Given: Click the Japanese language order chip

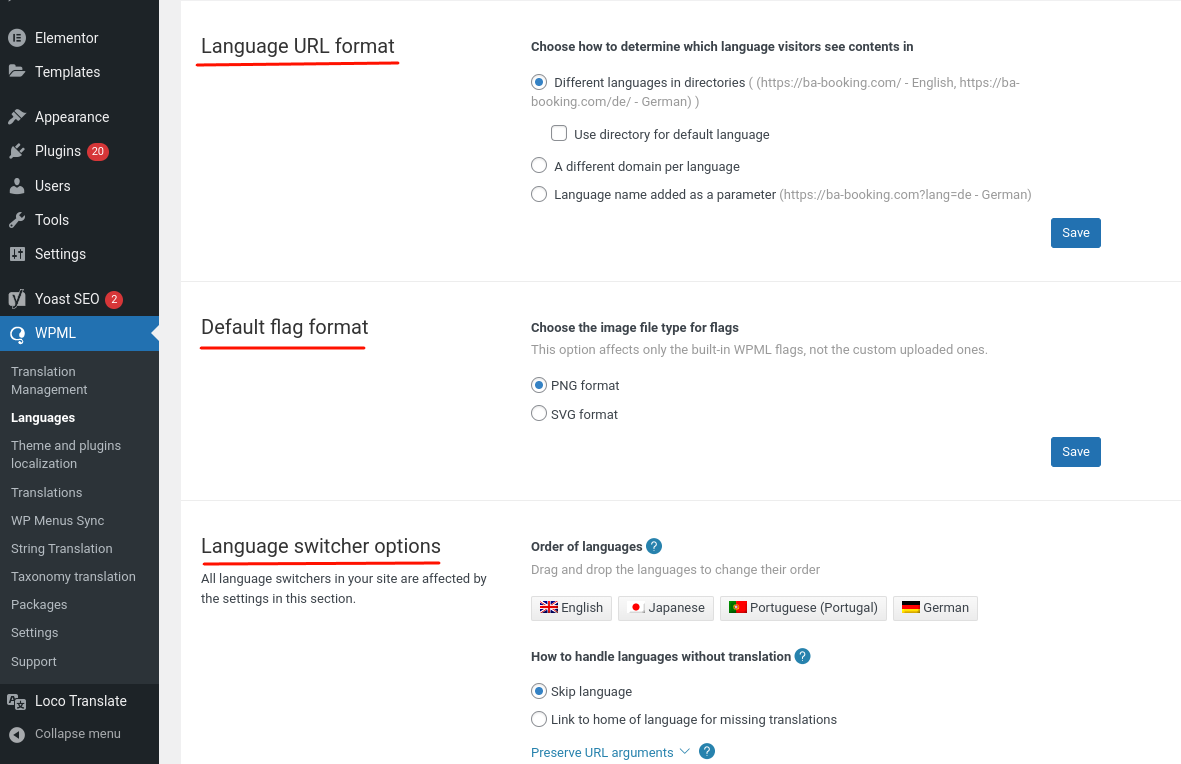Looking at the screenshot, I should tap(666, 608).
